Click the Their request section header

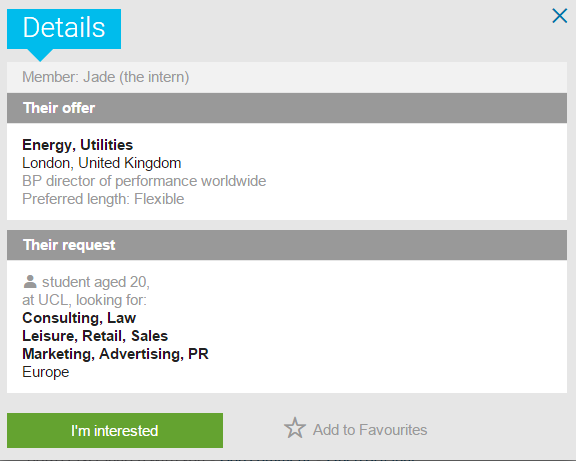(287, 245)
